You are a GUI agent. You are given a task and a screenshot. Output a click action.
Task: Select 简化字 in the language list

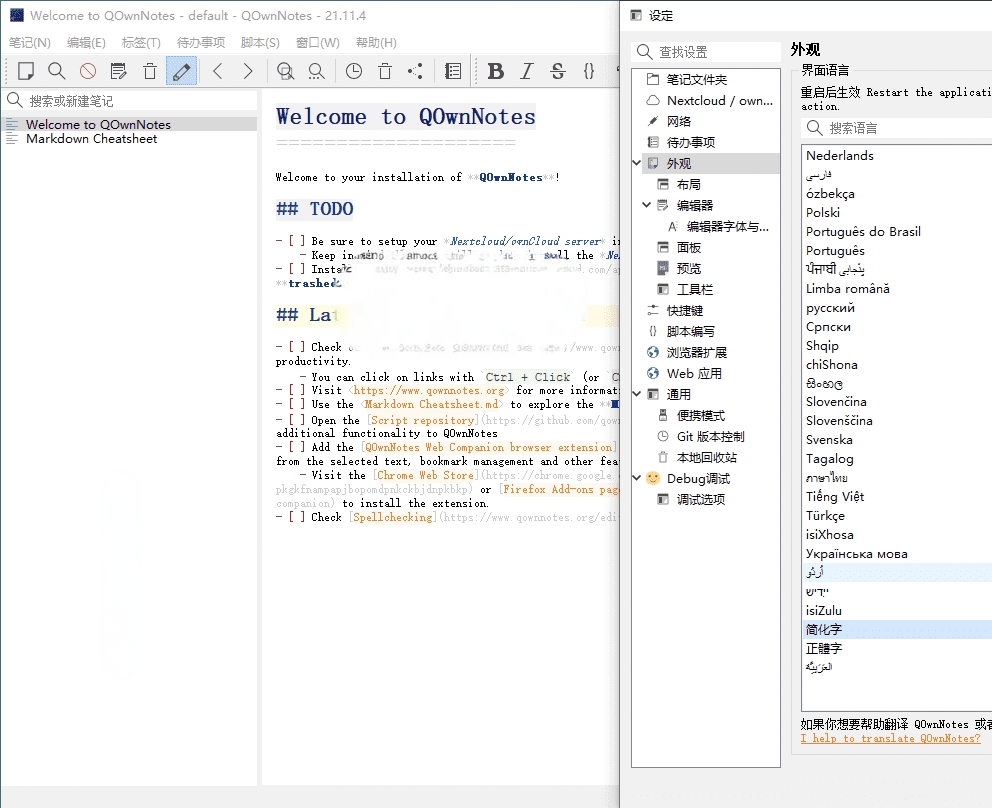tap(825, 629)
